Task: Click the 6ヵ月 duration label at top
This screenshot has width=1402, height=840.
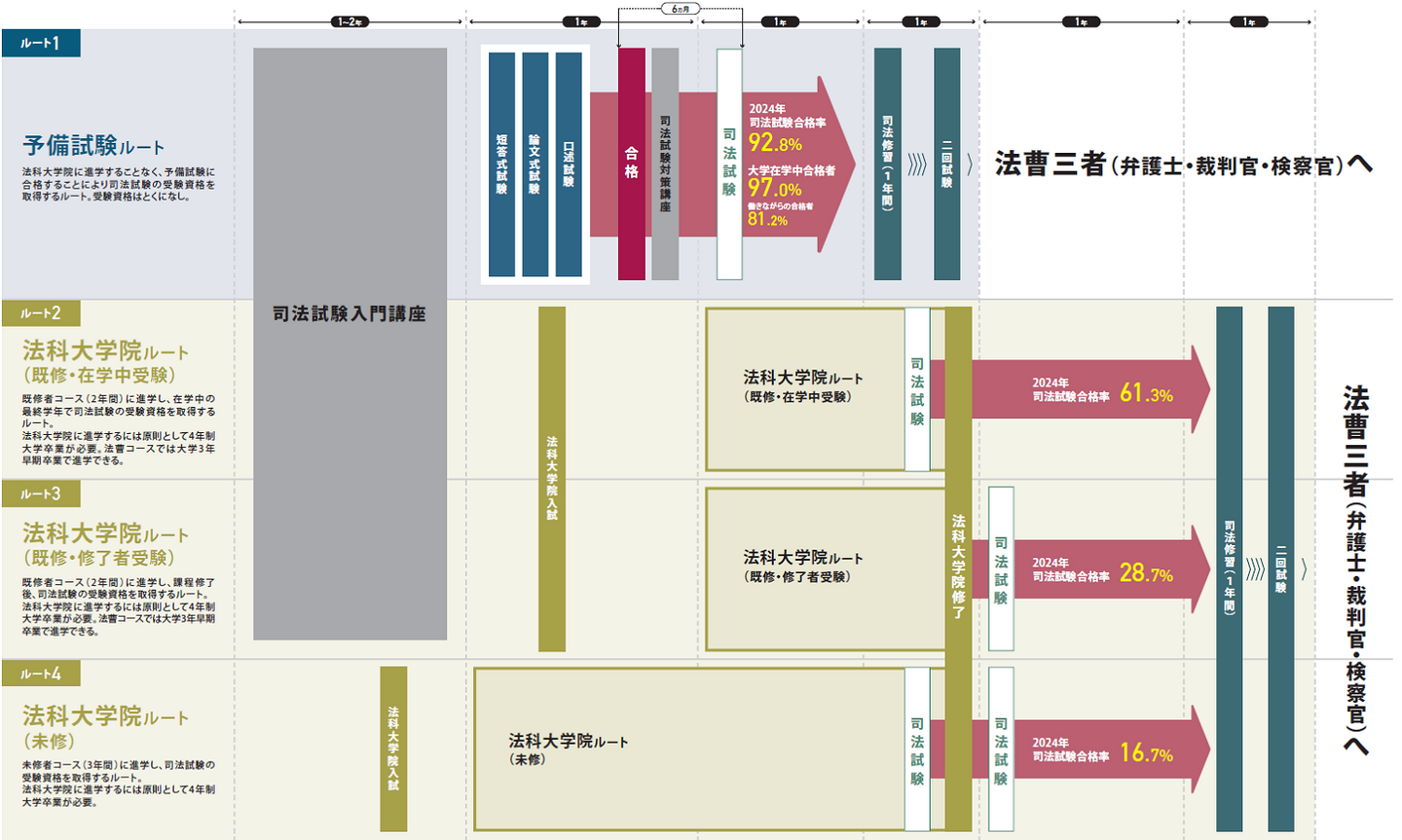Action: pos(680,9)
